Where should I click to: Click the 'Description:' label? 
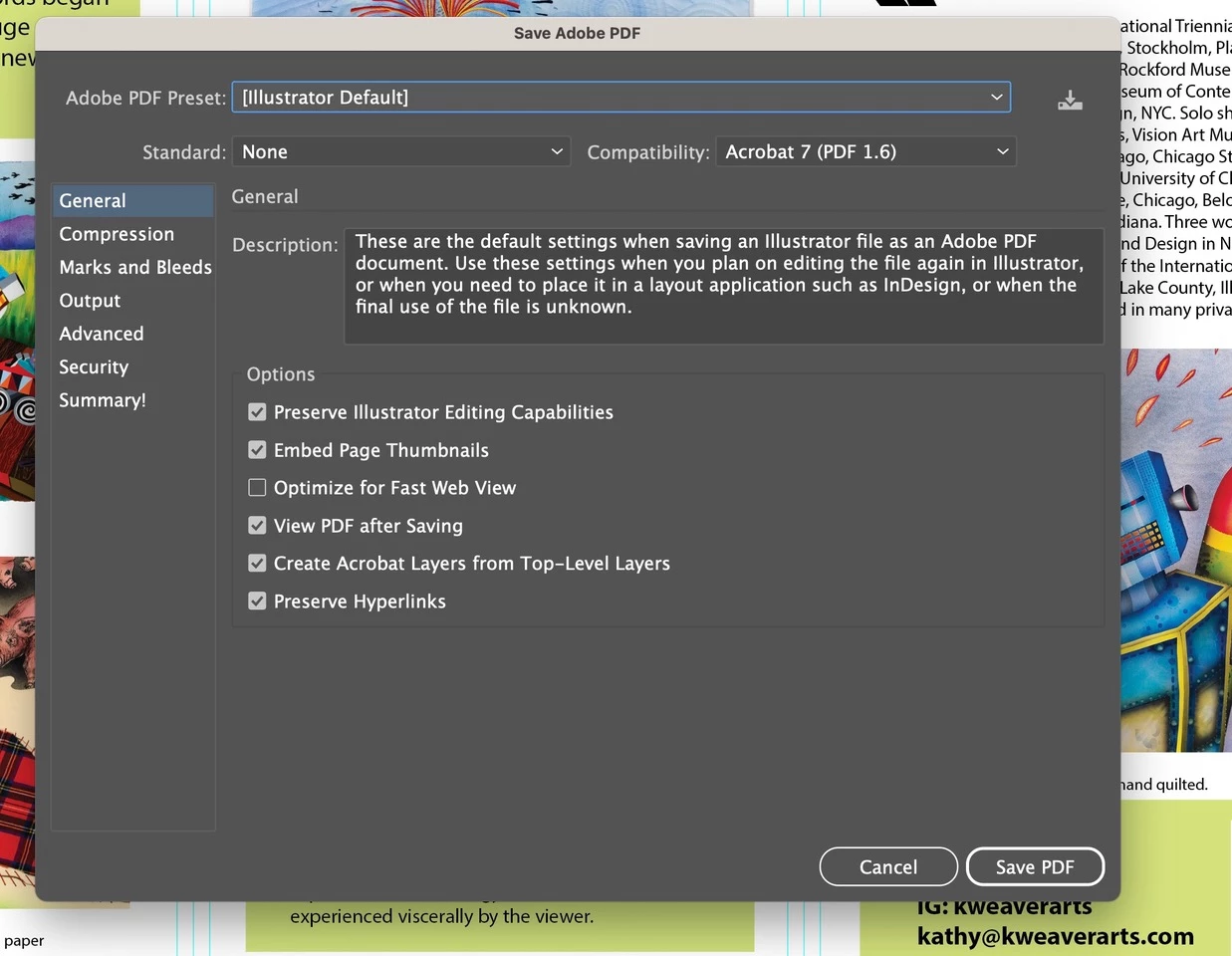285,245
